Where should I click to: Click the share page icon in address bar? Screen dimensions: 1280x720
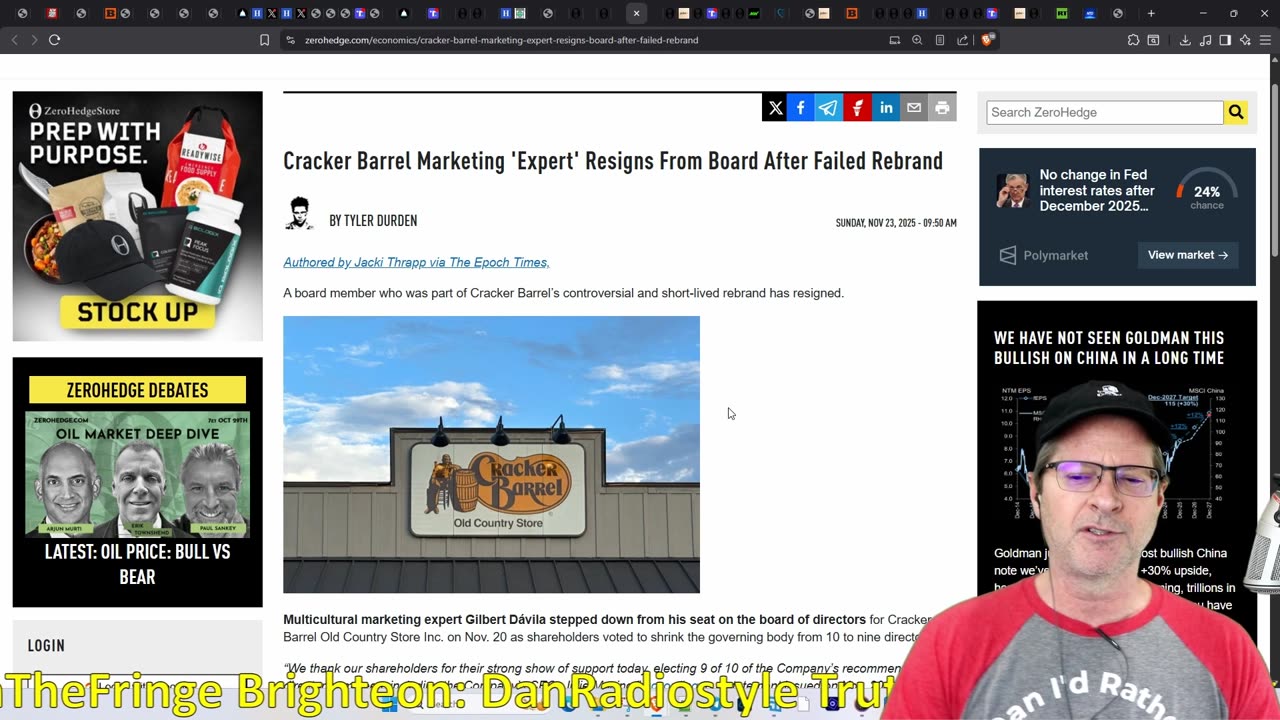(962, 40)
